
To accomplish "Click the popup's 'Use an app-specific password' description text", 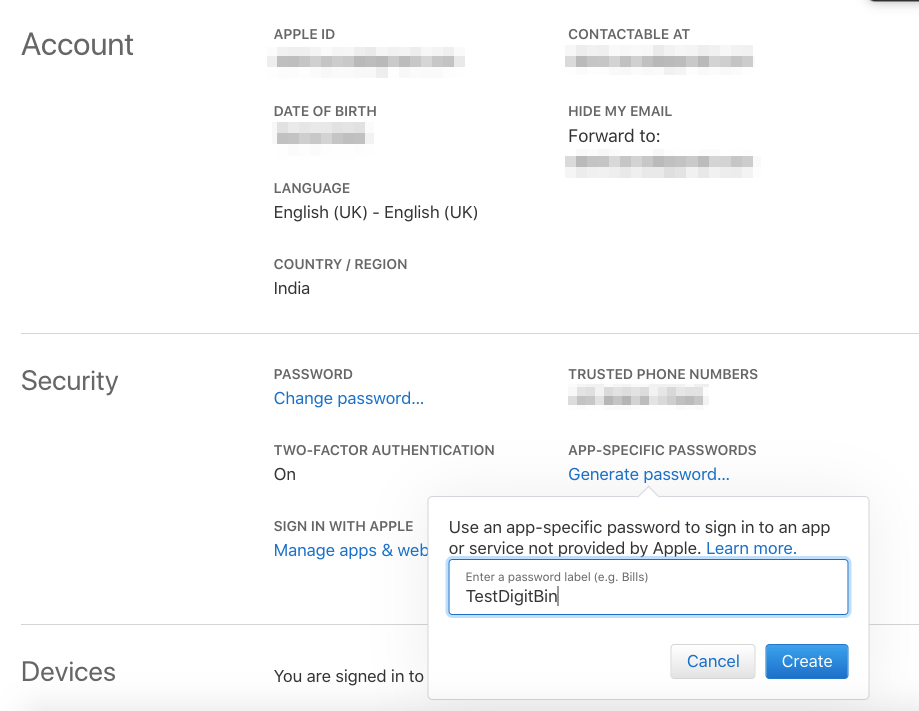I will coord(639,537).
